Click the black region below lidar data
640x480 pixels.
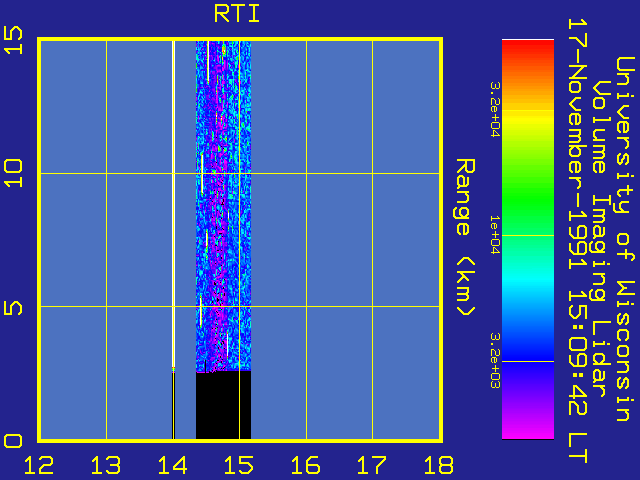tap(223, 405)
